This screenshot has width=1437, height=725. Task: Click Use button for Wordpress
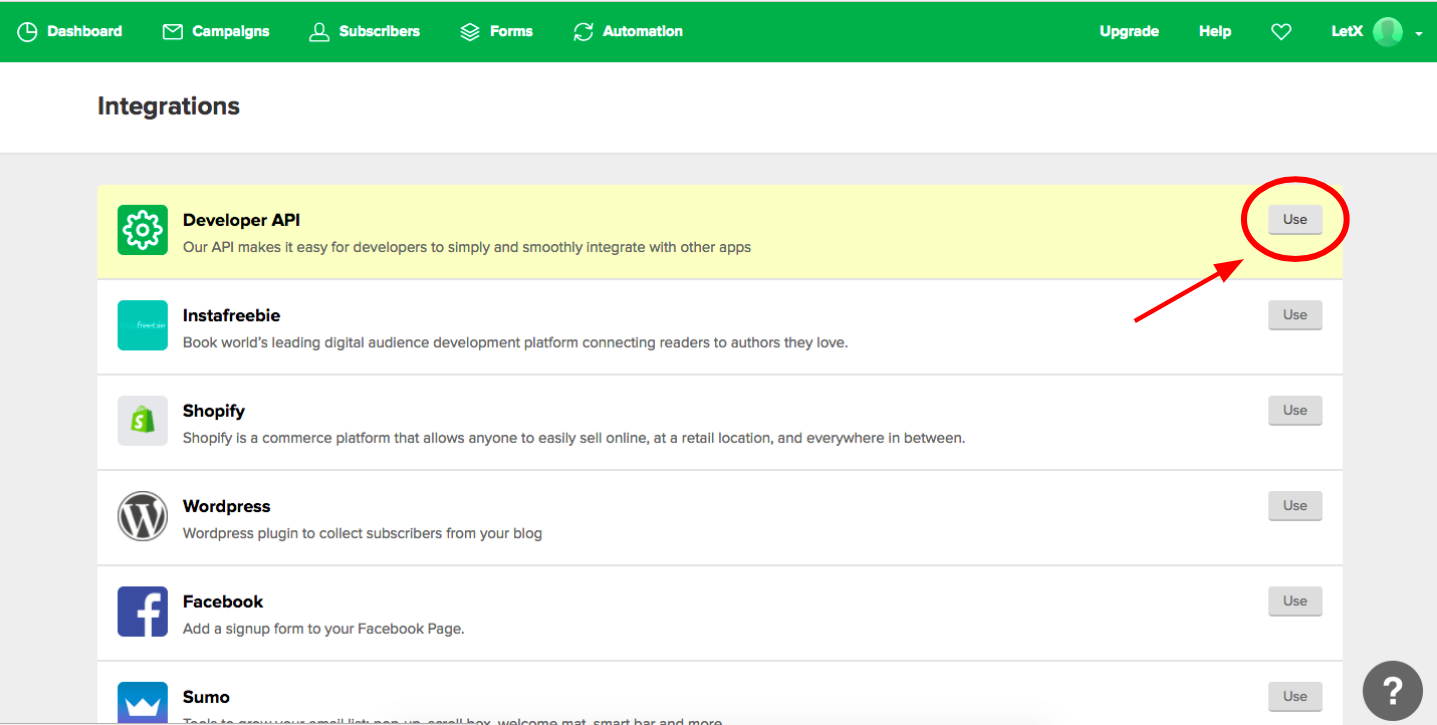click(1295, 506)
